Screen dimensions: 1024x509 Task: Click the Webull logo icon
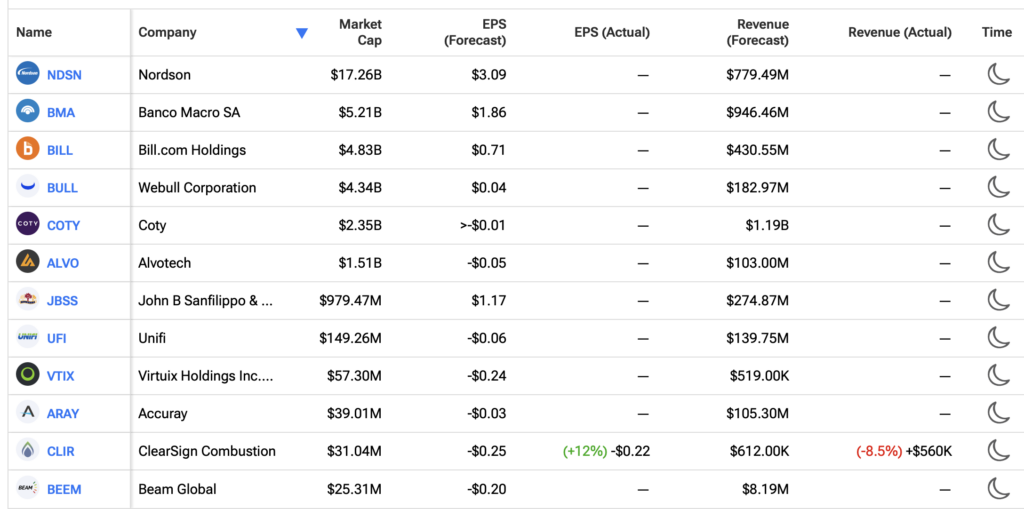(27, 188)
